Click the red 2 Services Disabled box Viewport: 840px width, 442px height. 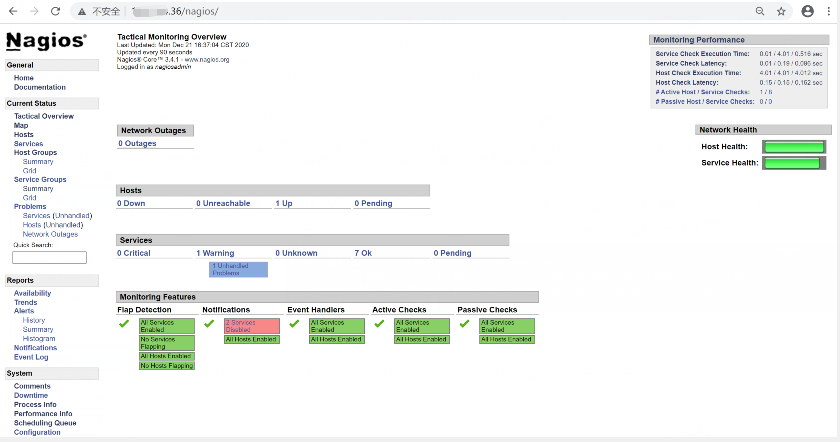click(x=252, y=326)
